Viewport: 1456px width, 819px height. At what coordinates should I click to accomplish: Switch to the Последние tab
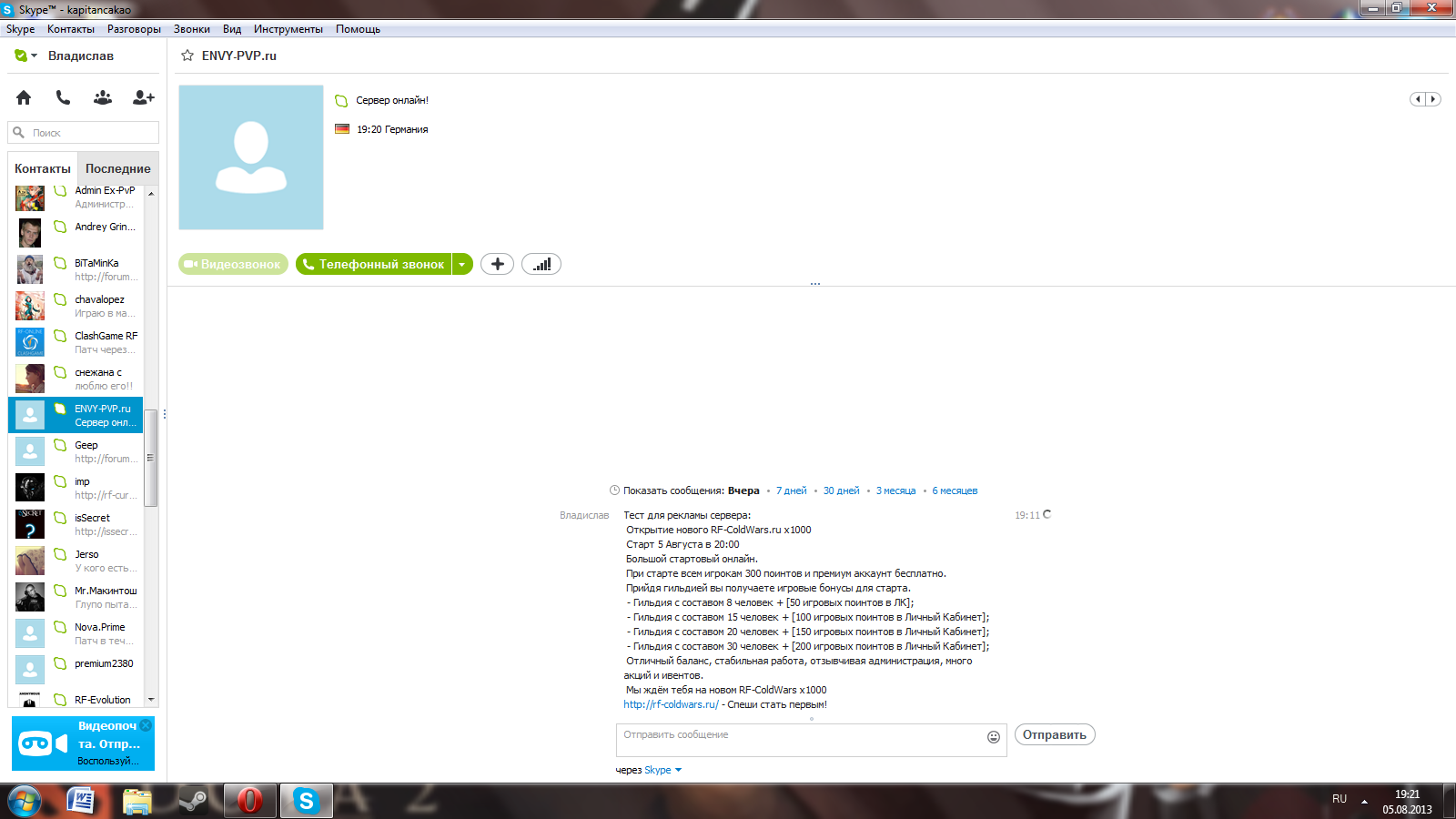click(118, 168)
